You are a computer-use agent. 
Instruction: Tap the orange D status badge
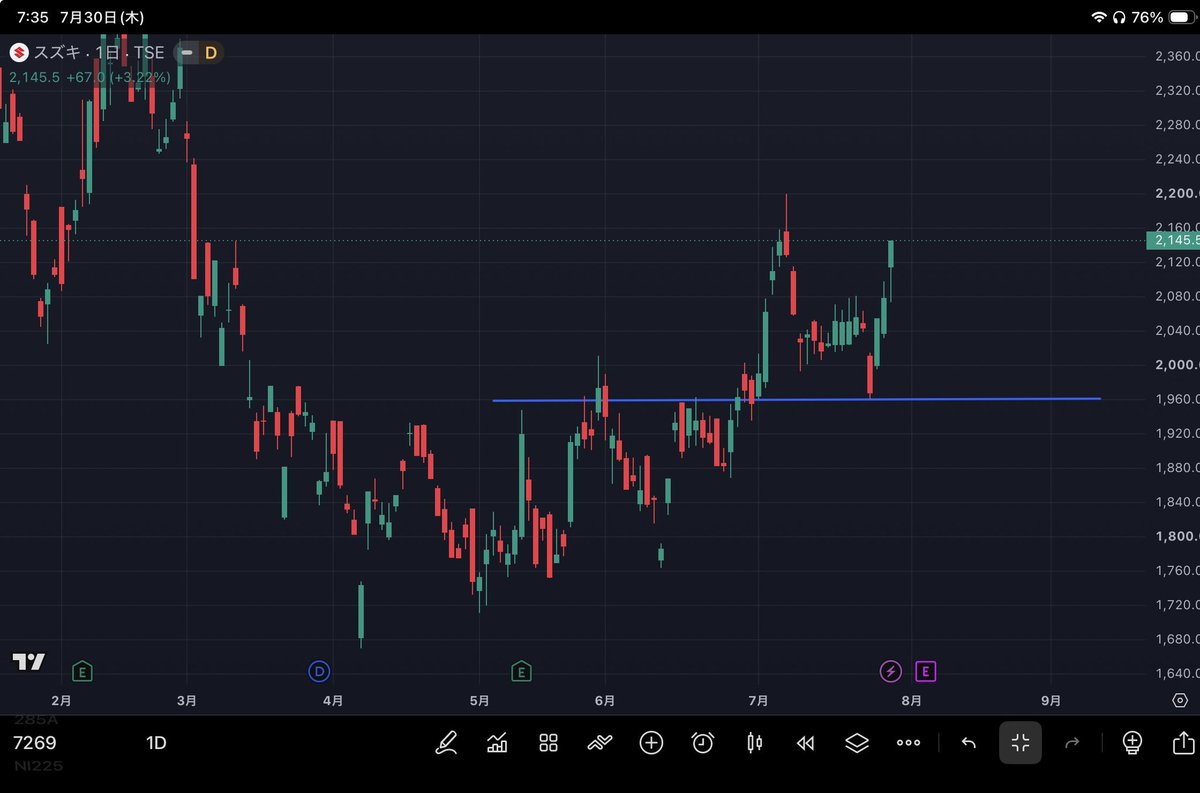(211, 53)
